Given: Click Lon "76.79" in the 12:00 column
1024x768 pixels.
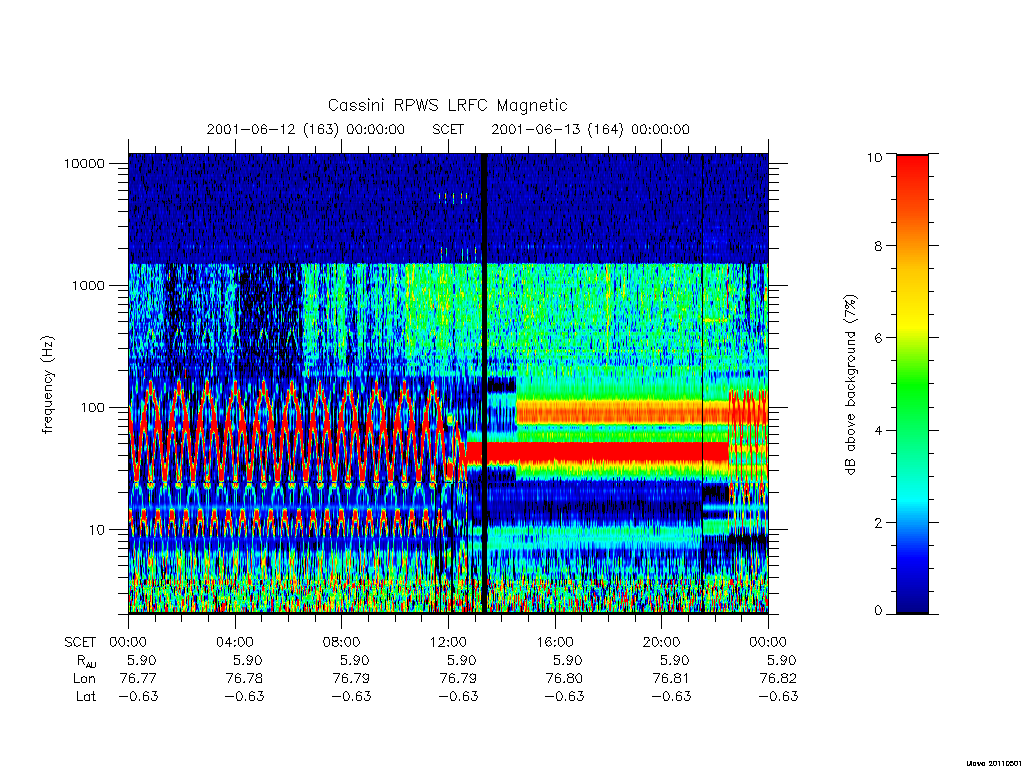Looking at the screenshot, I should (x=458, y=679).
